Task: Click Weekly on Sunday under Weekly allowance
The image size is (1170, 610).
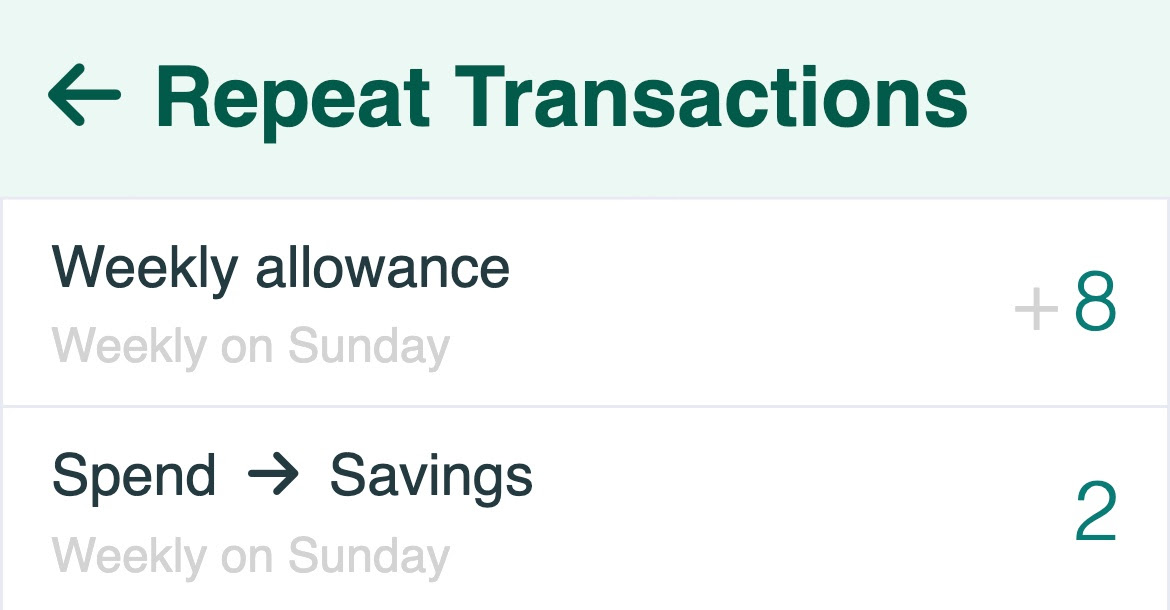Action: 250,347
